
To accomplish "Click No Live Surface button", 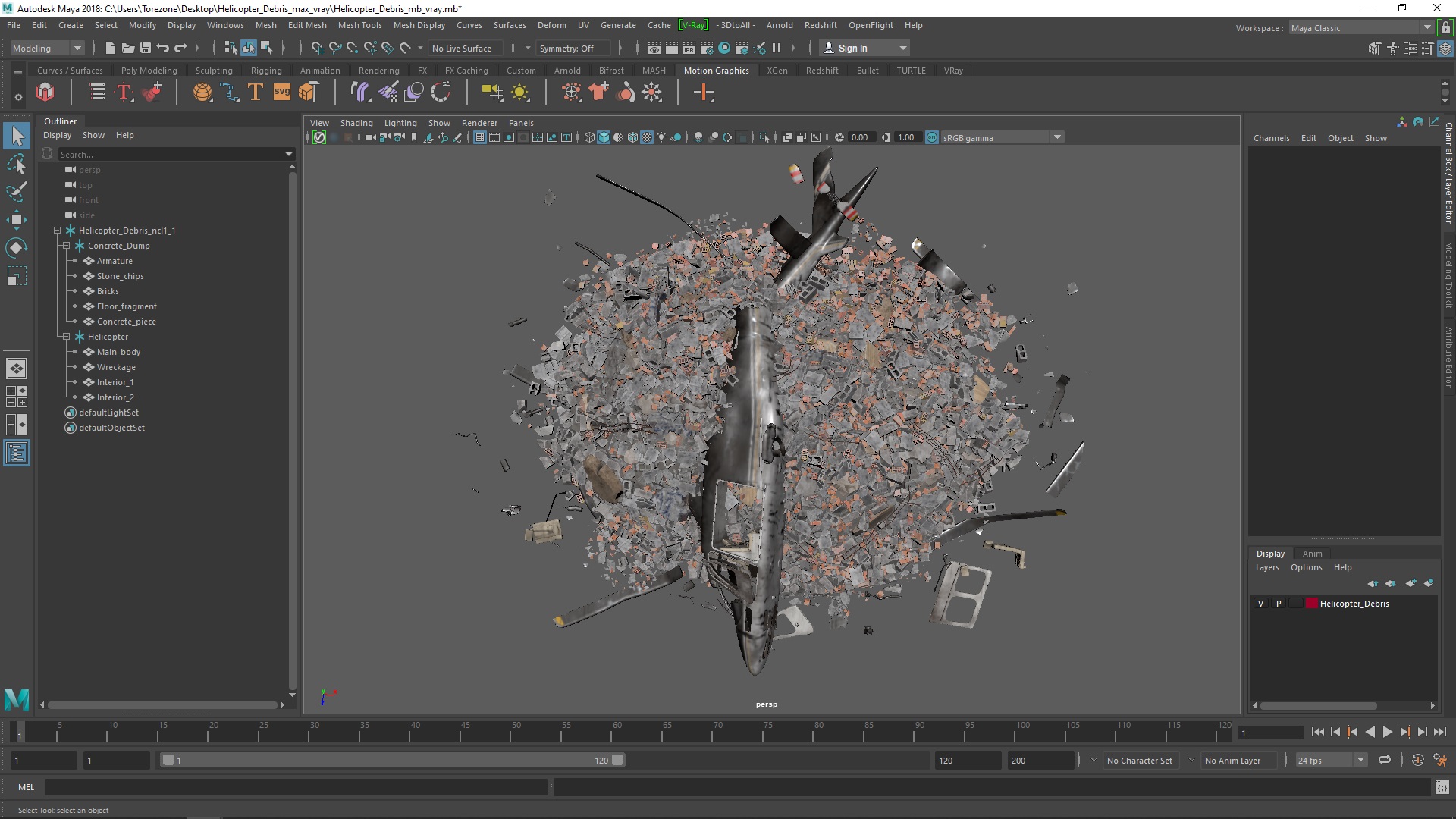I will pos(462,48).
